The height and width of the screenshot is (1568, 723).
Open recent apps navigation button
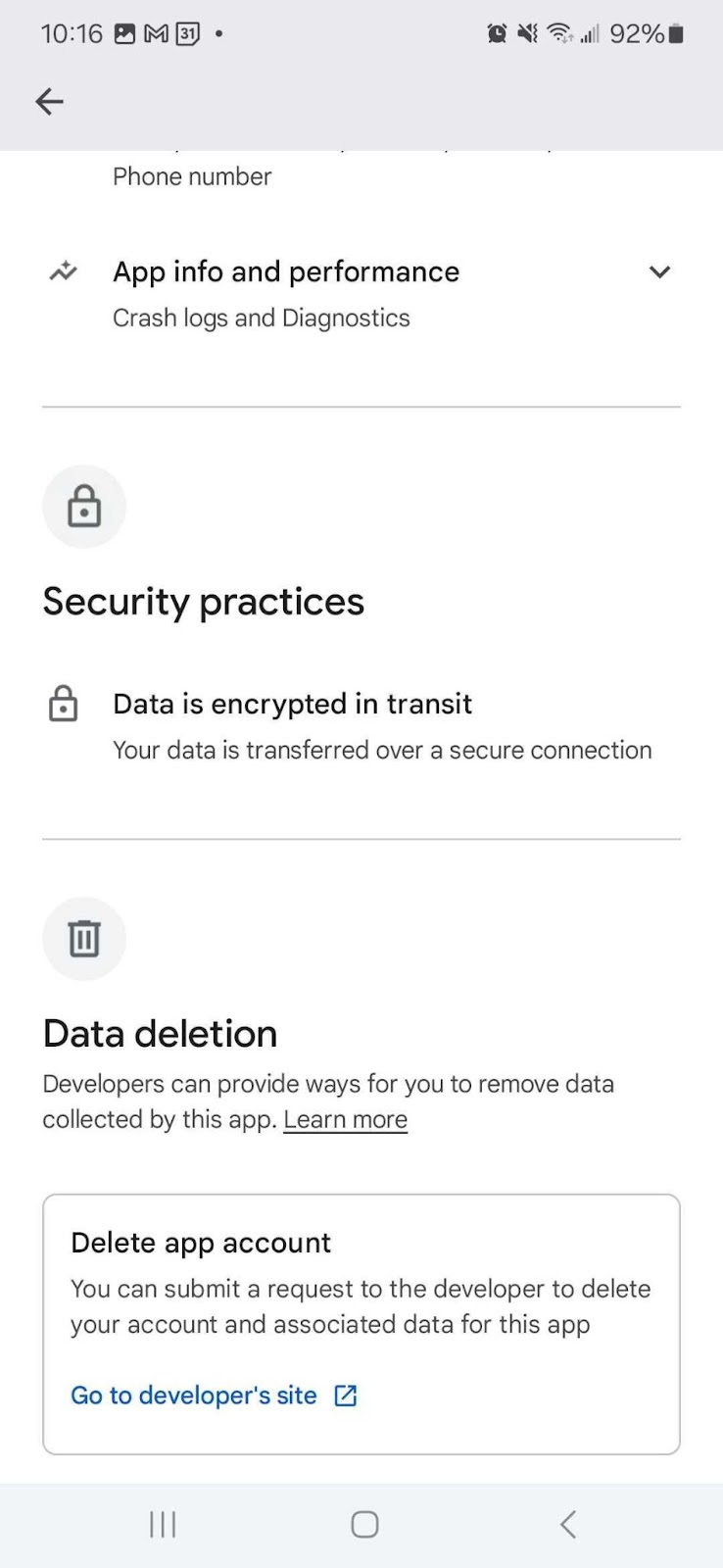tap(163, 1524)
